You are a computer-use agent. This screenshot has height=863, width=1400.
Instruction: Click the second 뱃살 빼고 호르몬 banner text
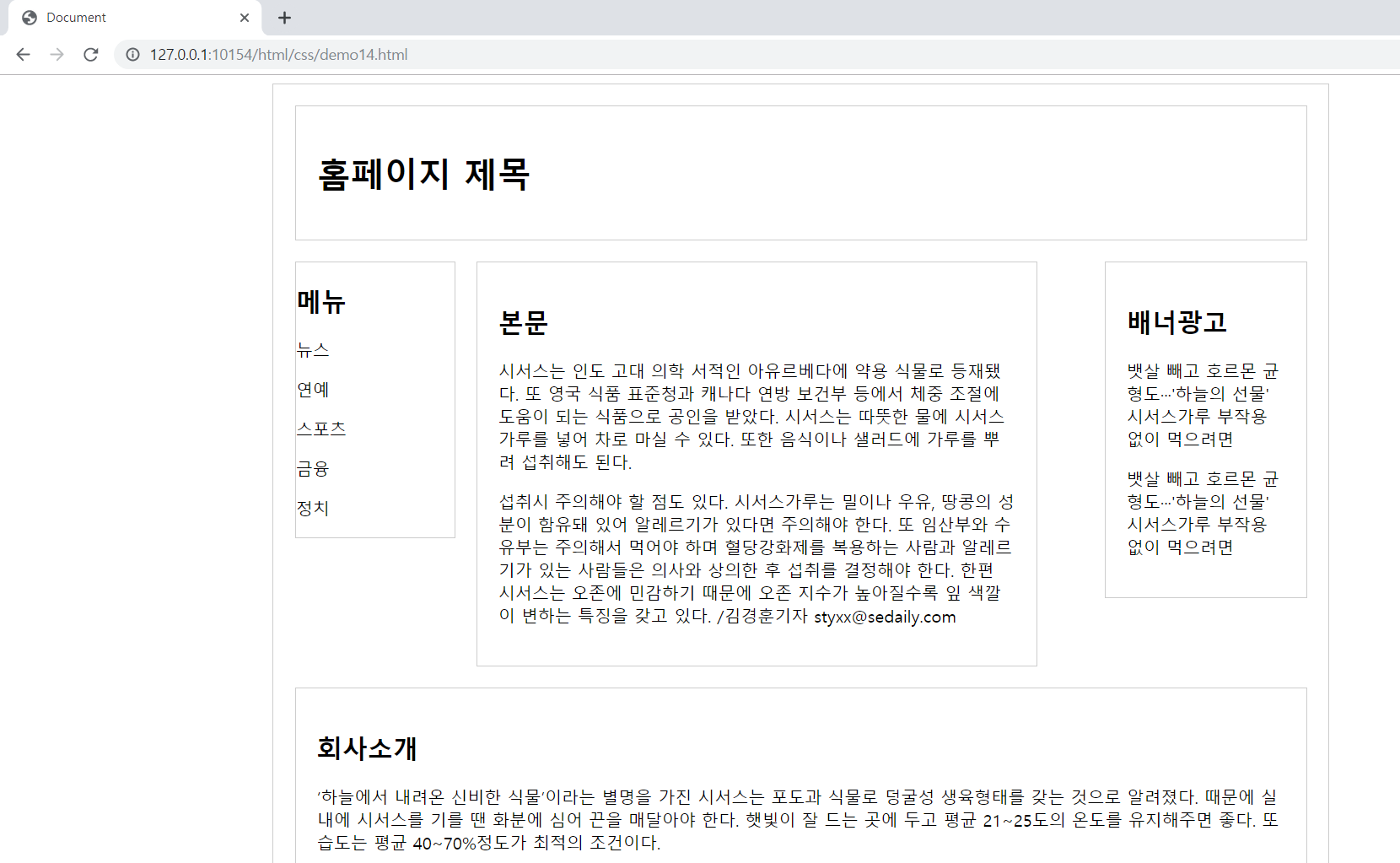tap(1203, 513)
